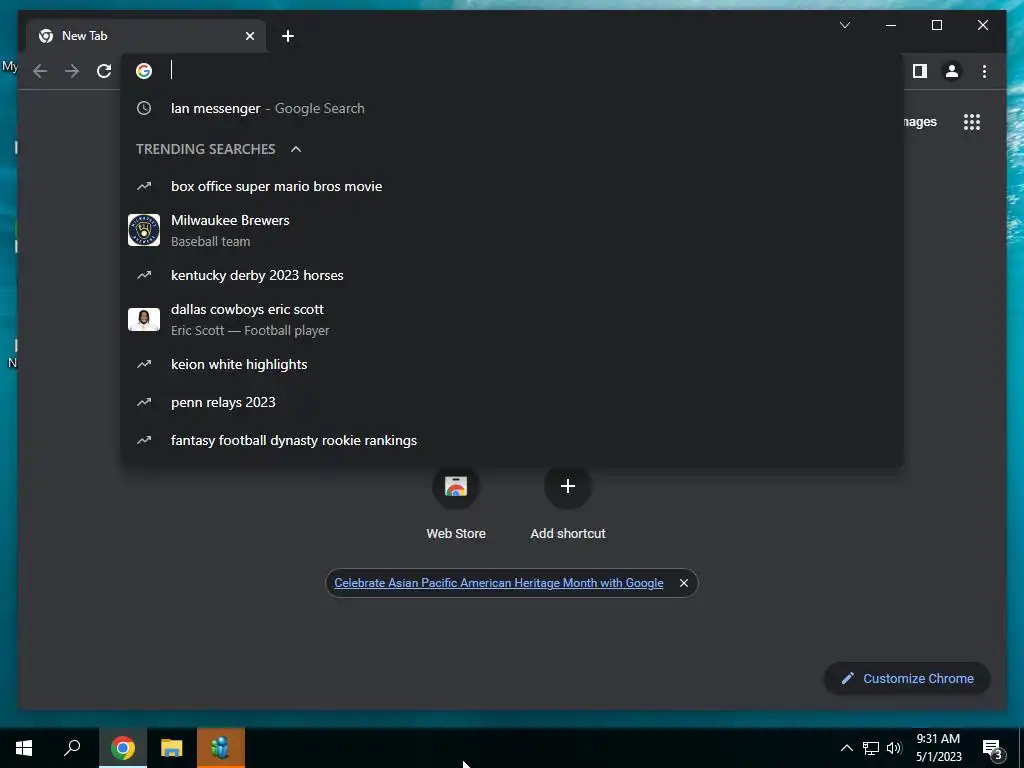
Task: Click trending icon beside keion white highlights
Action: (x=144, y=364)
